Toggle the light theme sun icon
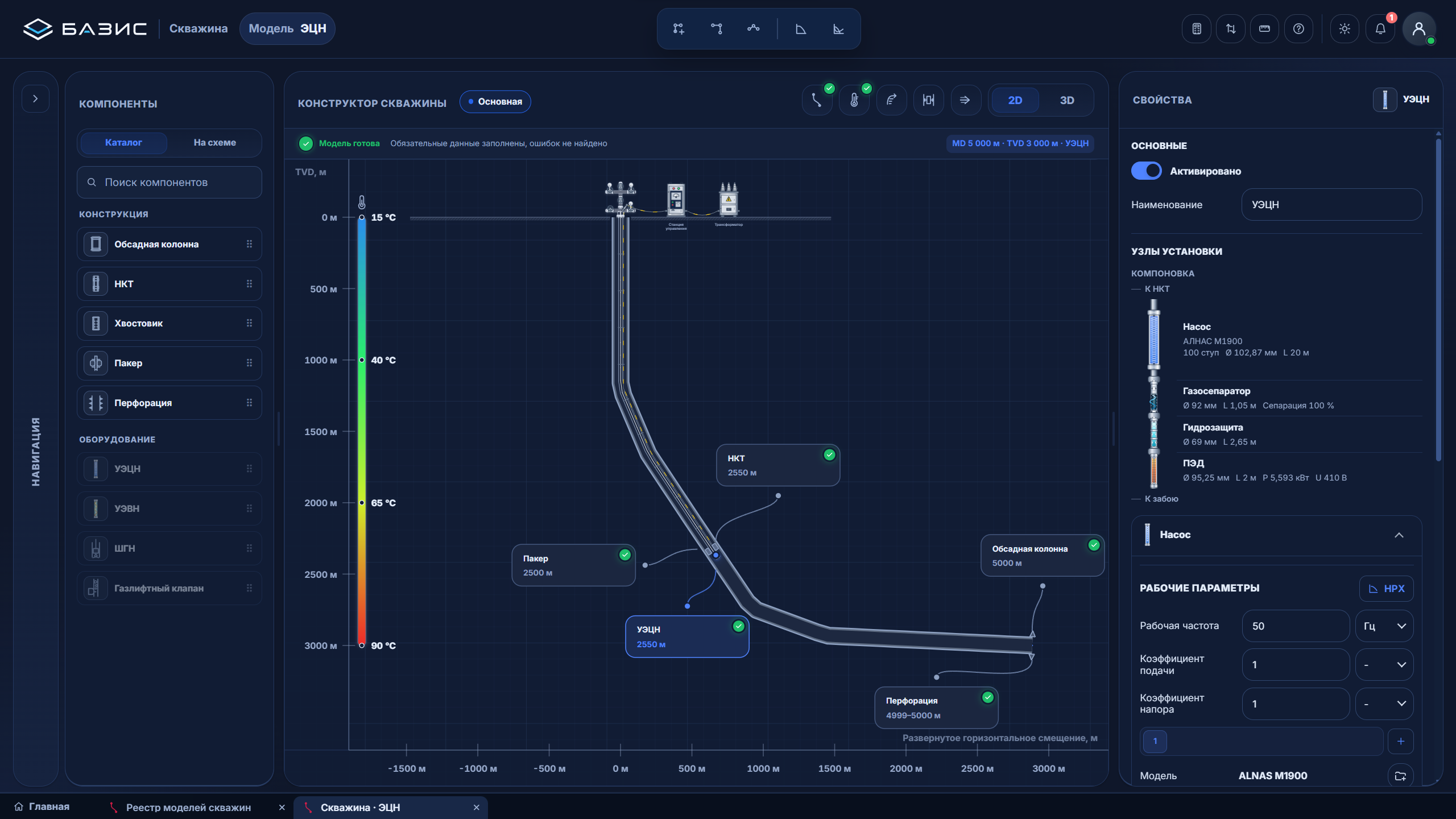The width and height of the screenshot is (1456, 819). pyautogui.click(x=1345, y=28)
